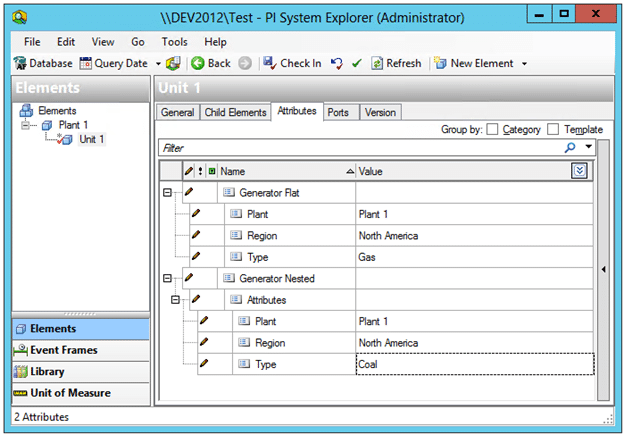The height and width of the screenshot is (435, 624).
Task: Select the Coal value cell
Action: [x=474, y=364]
